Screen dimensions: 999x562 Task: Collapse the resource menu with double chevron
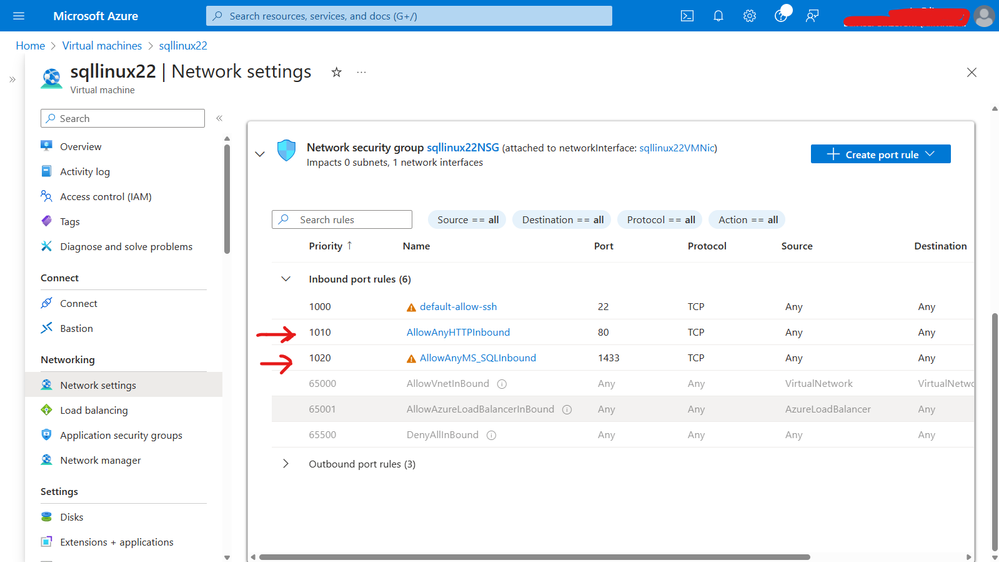pyautogui.click(x=219, y=118)
